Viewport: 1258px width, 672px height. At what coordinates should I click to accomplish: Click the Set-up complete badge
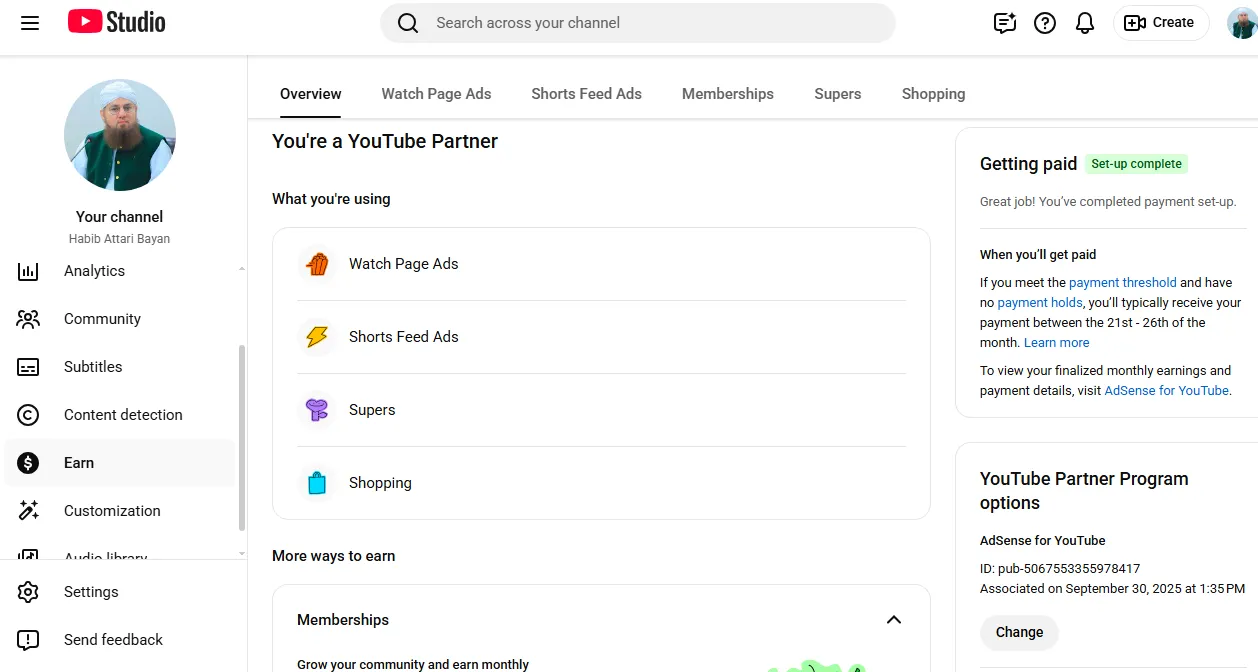click(x=1136, y=164)
